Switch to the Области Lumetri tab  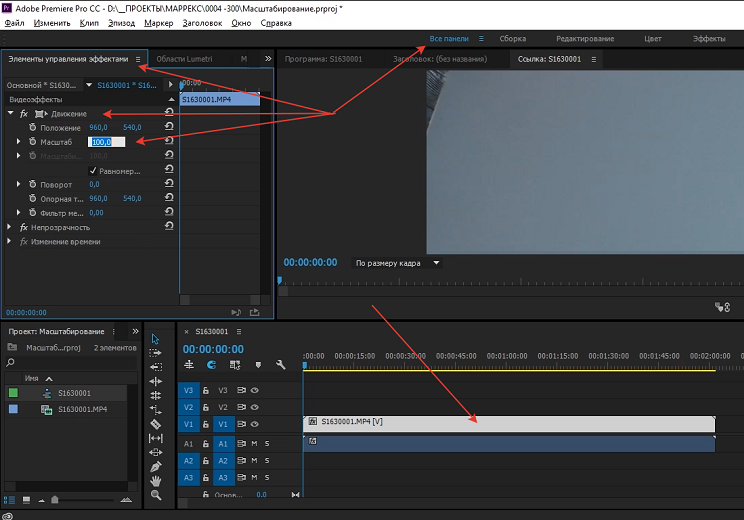tap(184, 59)
